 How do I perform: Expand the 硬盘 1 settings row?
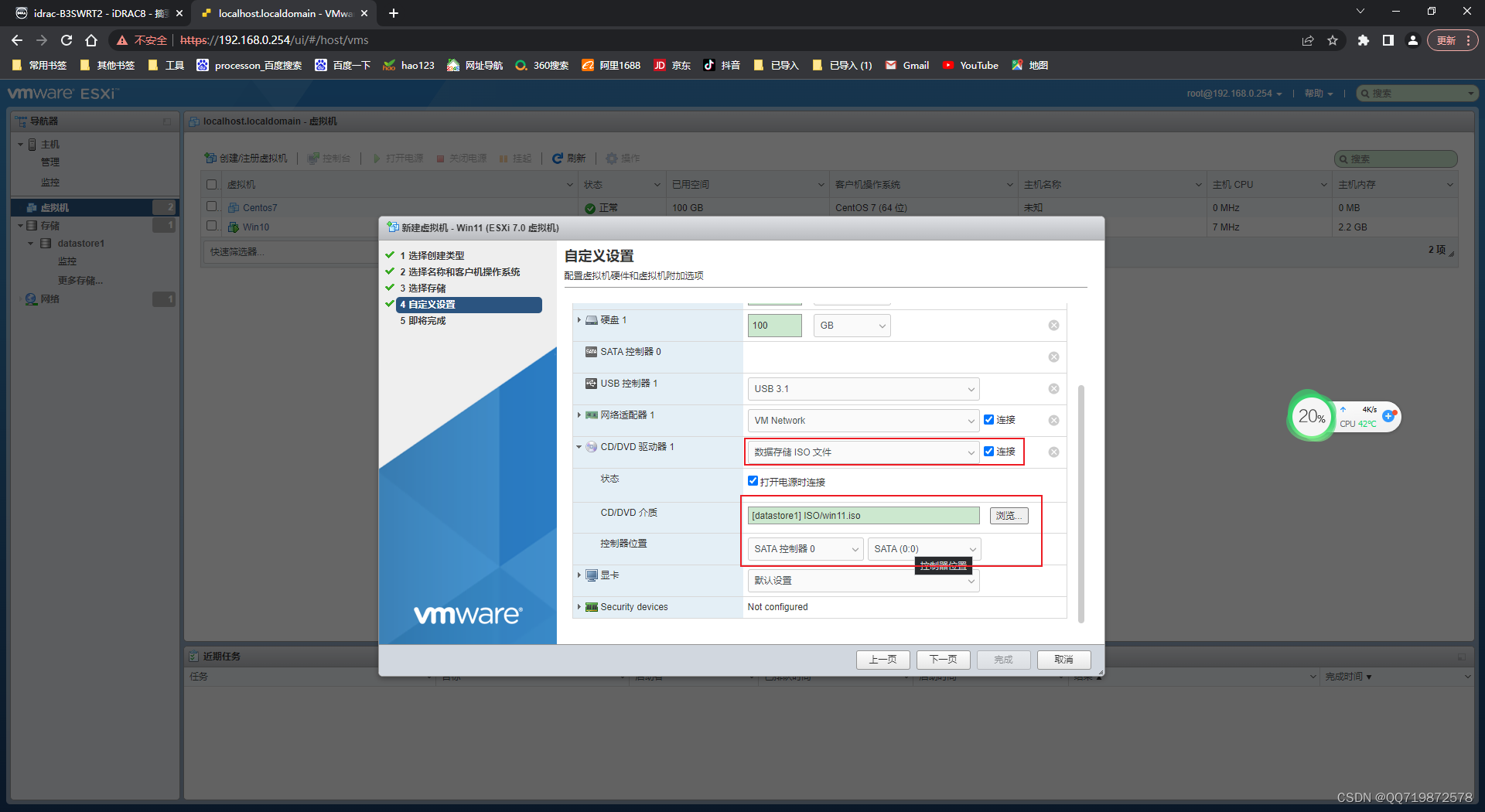point(579,320)
